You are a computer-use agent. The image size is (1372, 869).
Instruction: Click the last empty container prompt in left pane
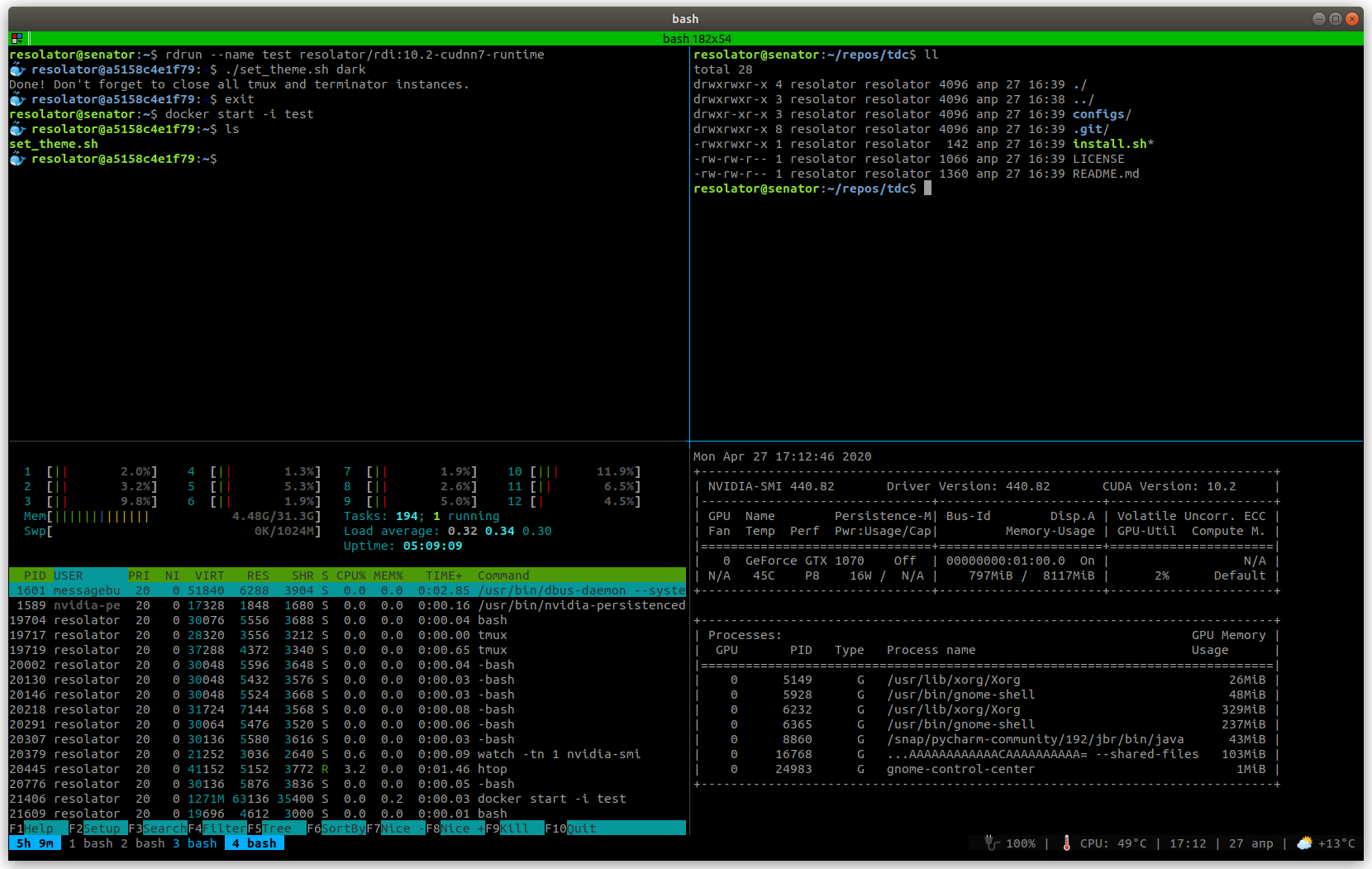(114, 159)
